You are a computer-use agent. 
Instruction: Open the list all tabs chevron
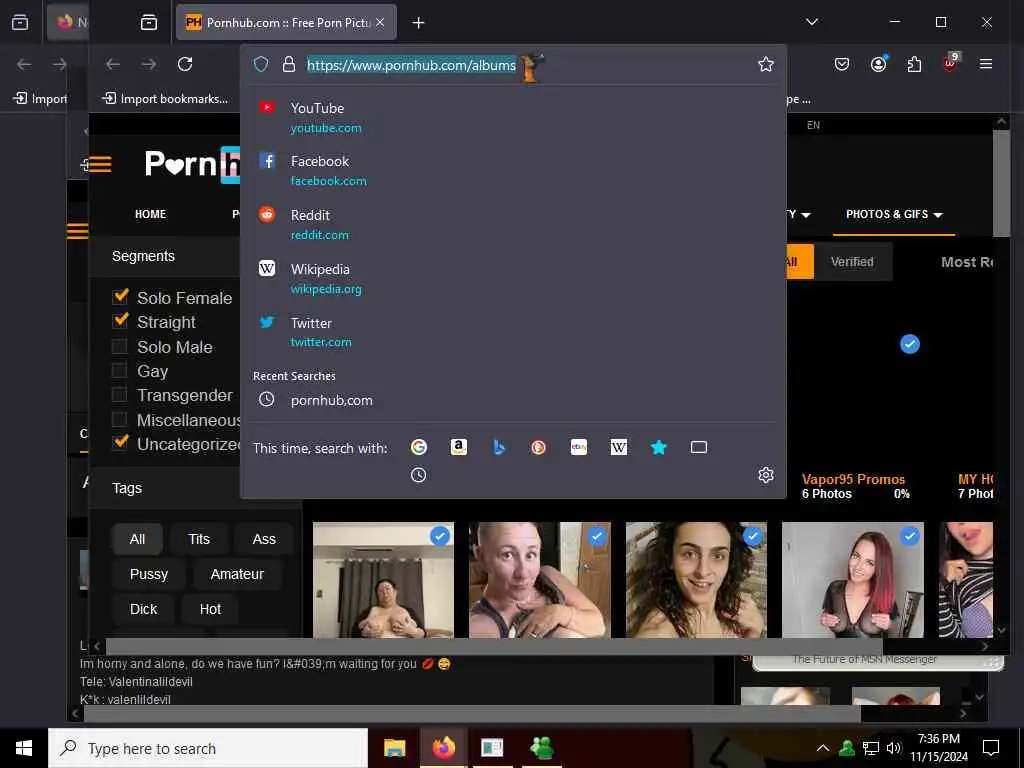tap(812, 22)
